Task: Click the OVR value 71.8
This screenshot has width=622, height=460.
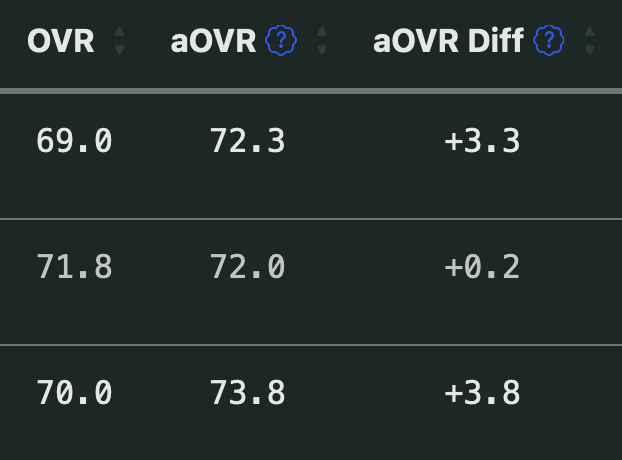Action: click(x=74, y=267)
